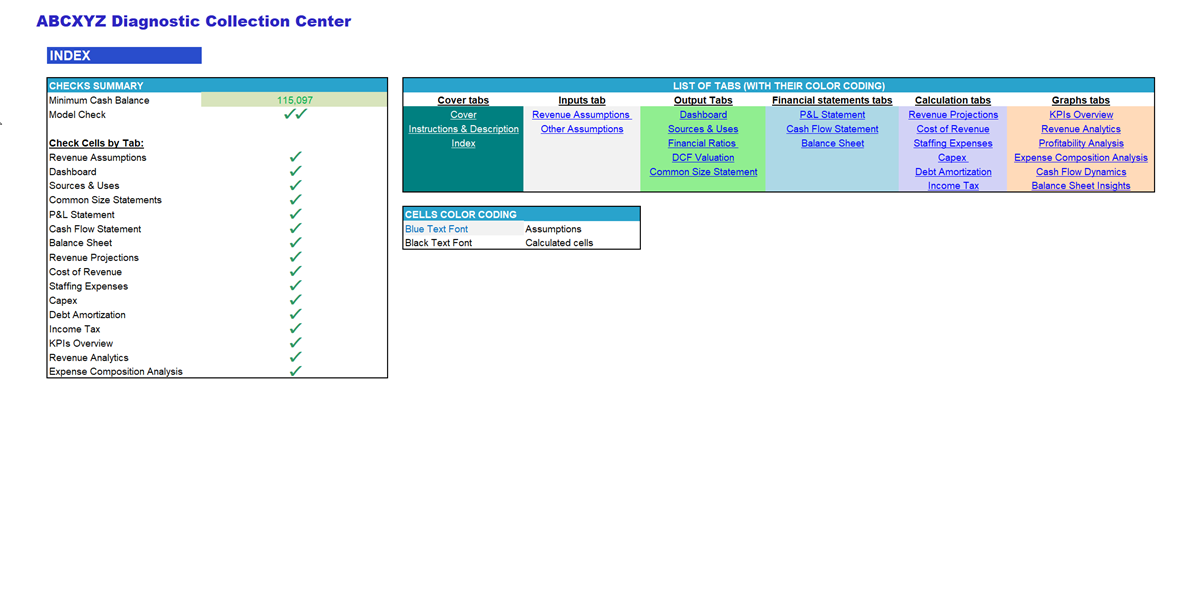Select the INDEX heading cell

tap(124, 56)
